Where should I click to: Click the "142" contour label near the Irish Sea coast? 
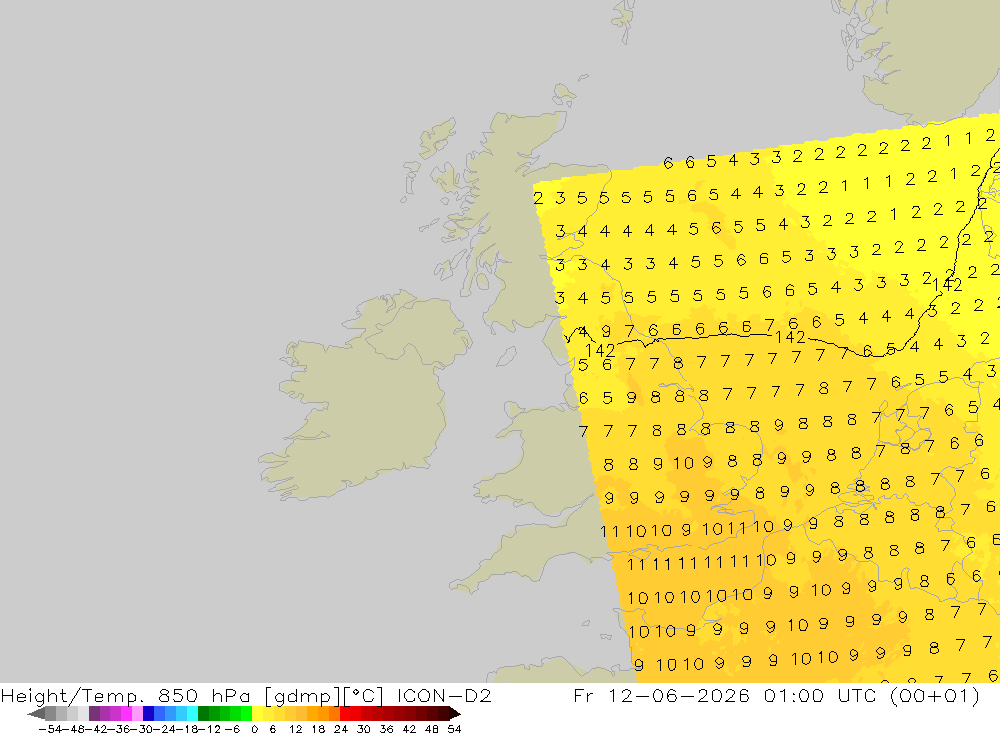599,350
